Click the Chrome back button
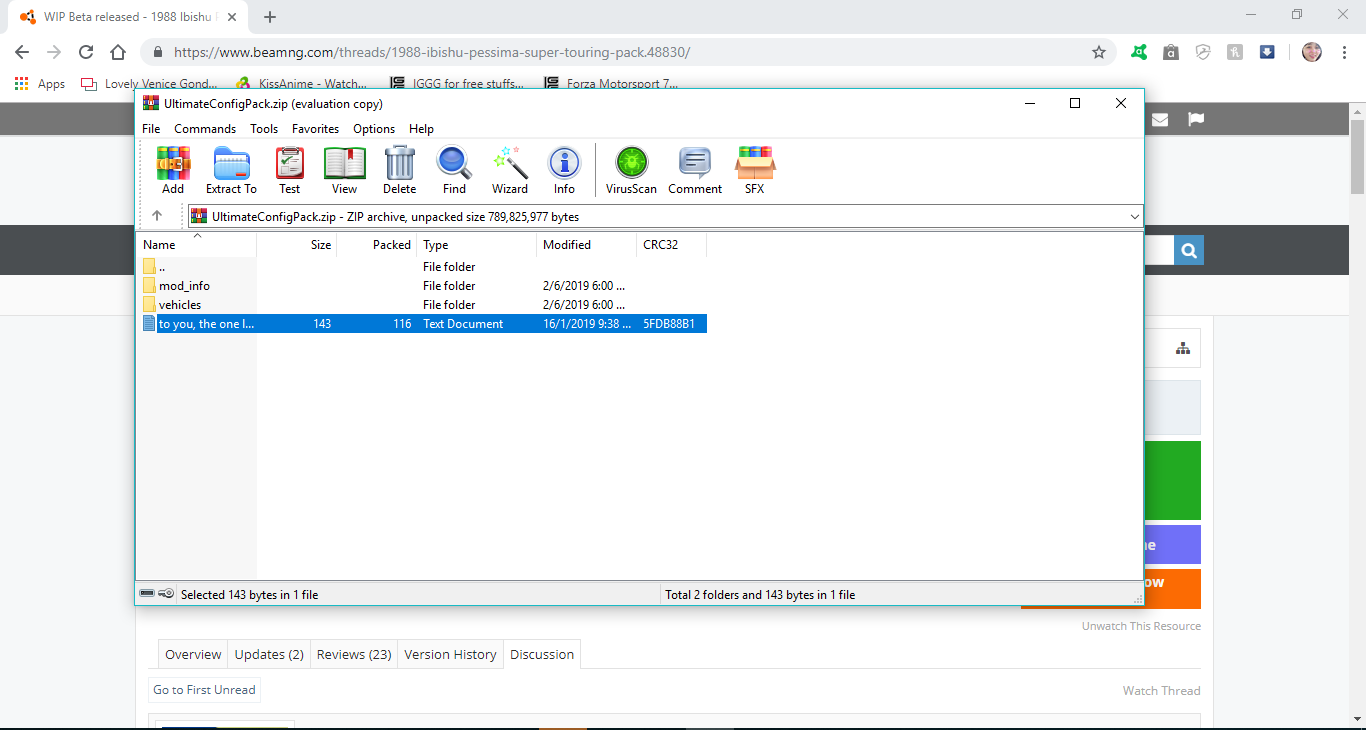1366x730 pixels. (x=22, y=52)
